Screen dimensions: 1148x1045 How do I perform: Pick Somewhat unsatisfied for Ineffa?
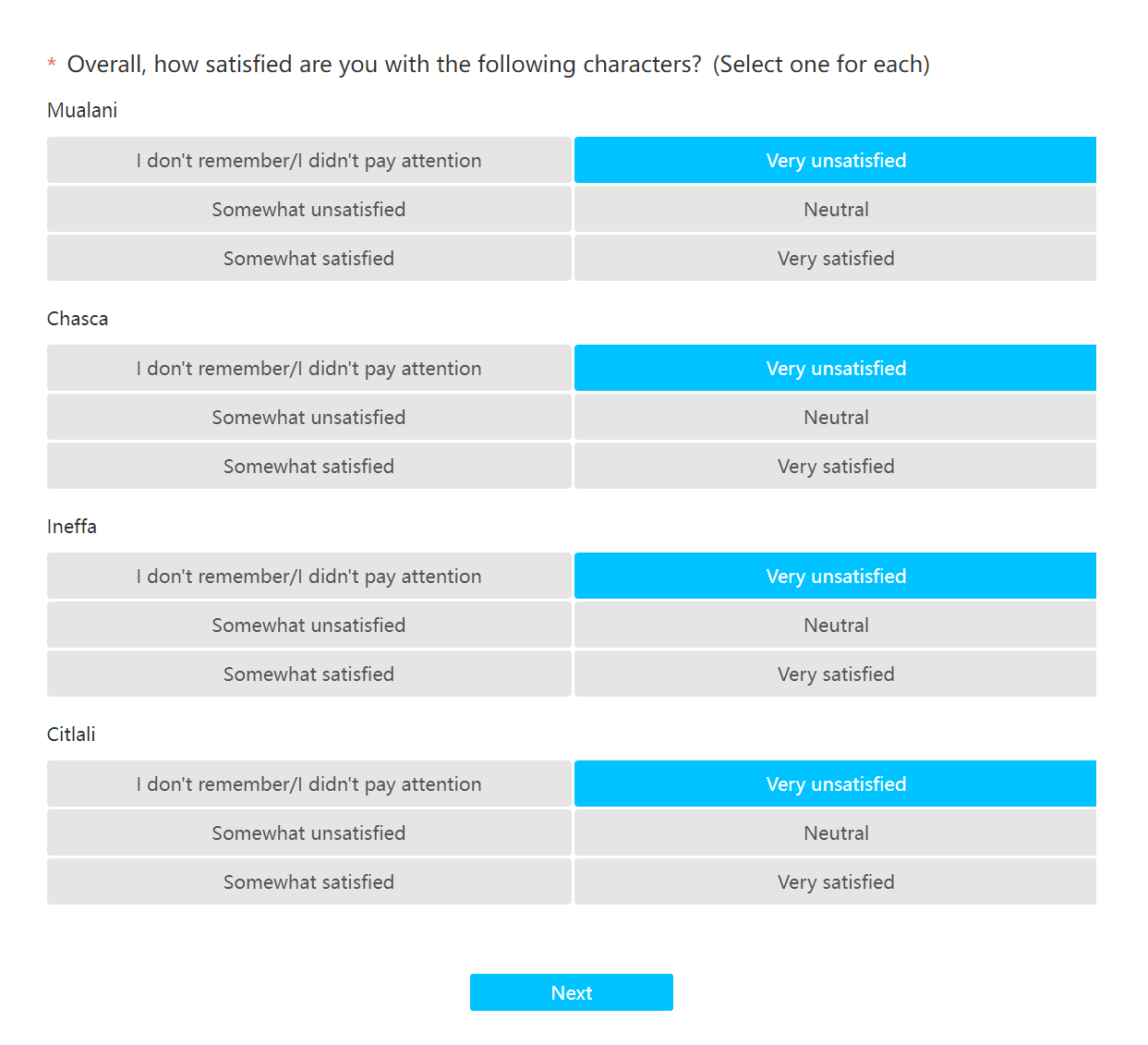[x=308, y=625]
